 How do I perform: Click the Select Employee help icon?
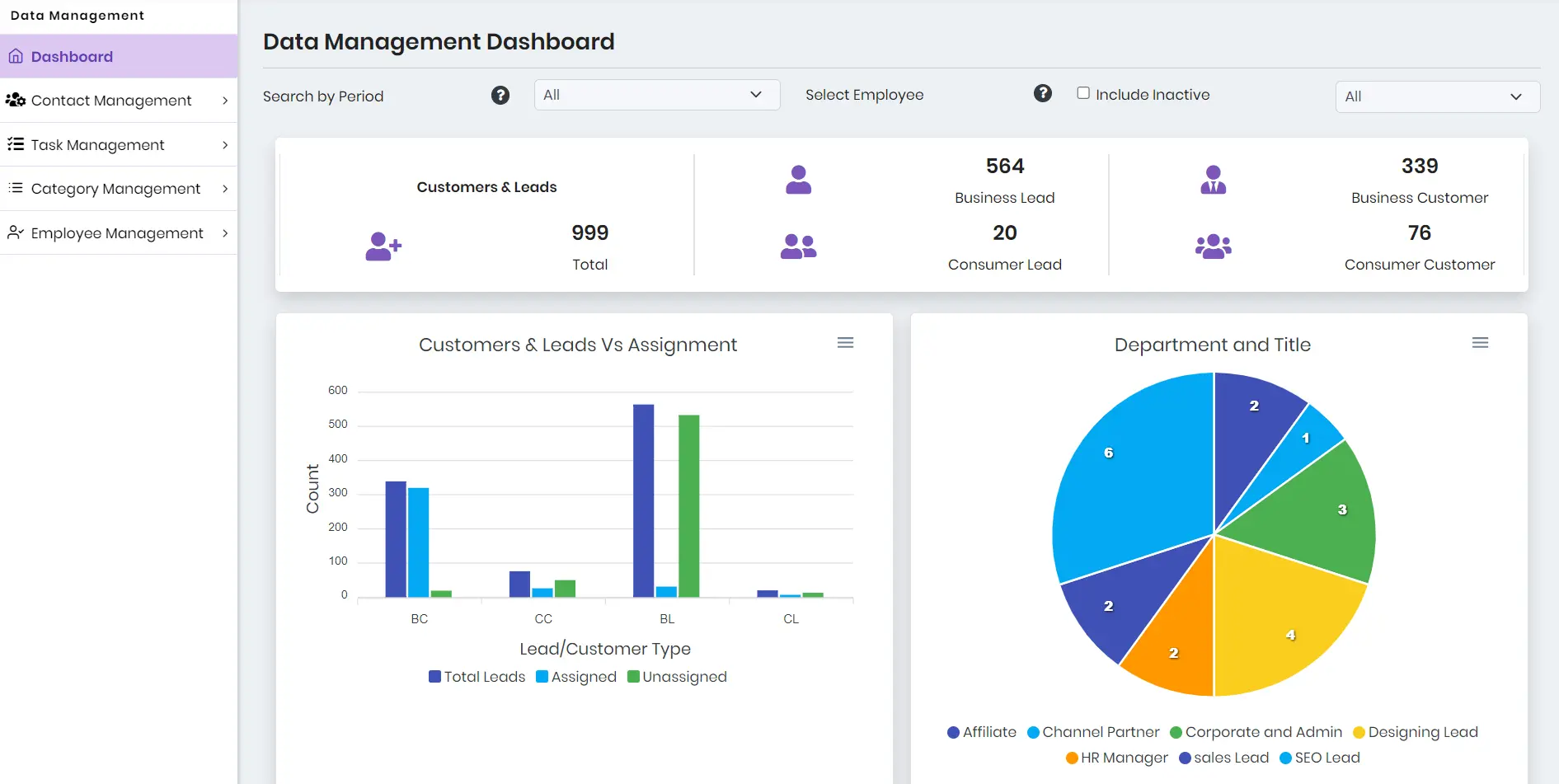[1042, 93]
